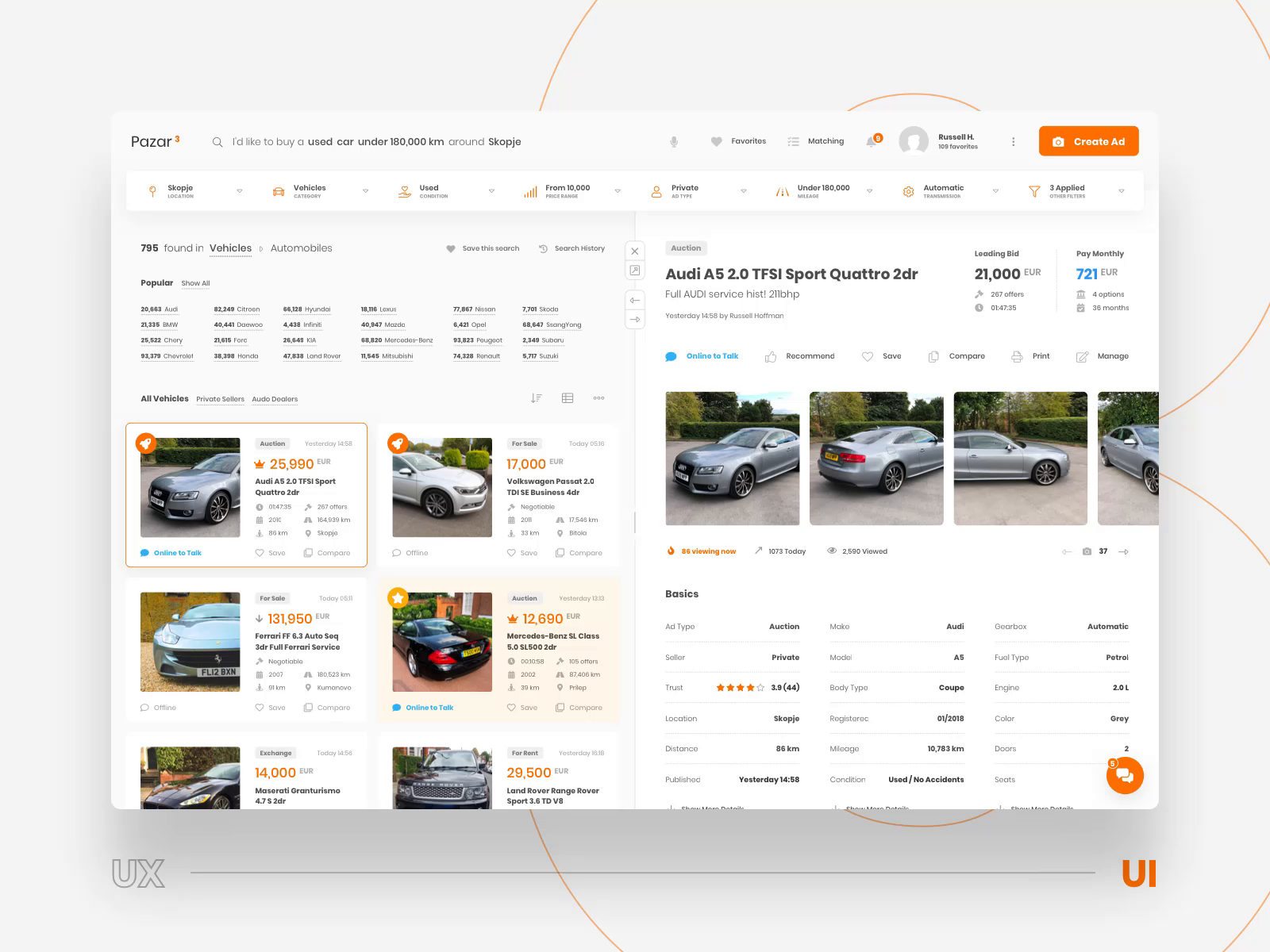
Task: Click the Print icon in the ad toolbar
Action: [1017, 356]
